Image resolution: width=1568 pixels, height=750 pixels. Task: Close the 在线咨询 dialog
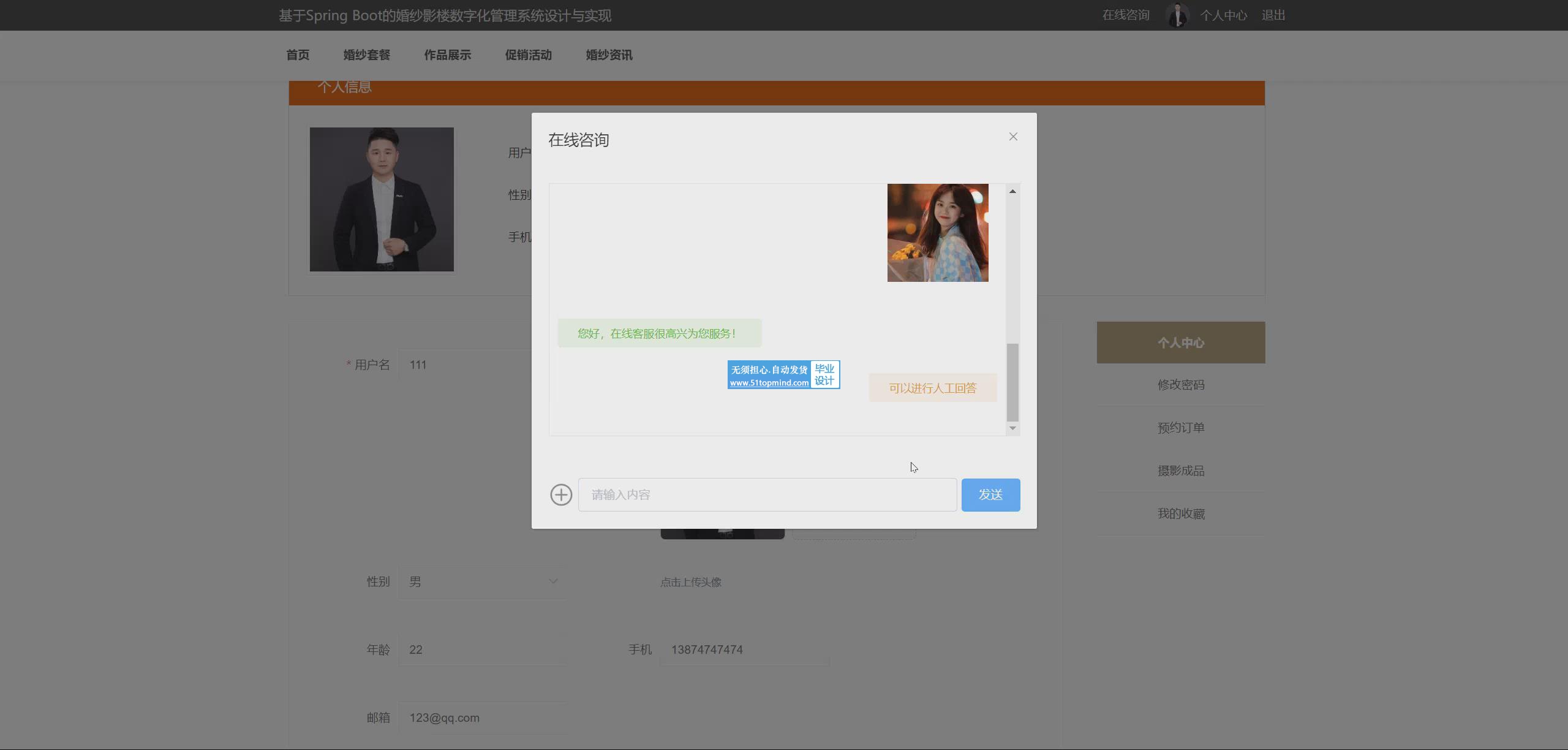tap(1013, 137)
